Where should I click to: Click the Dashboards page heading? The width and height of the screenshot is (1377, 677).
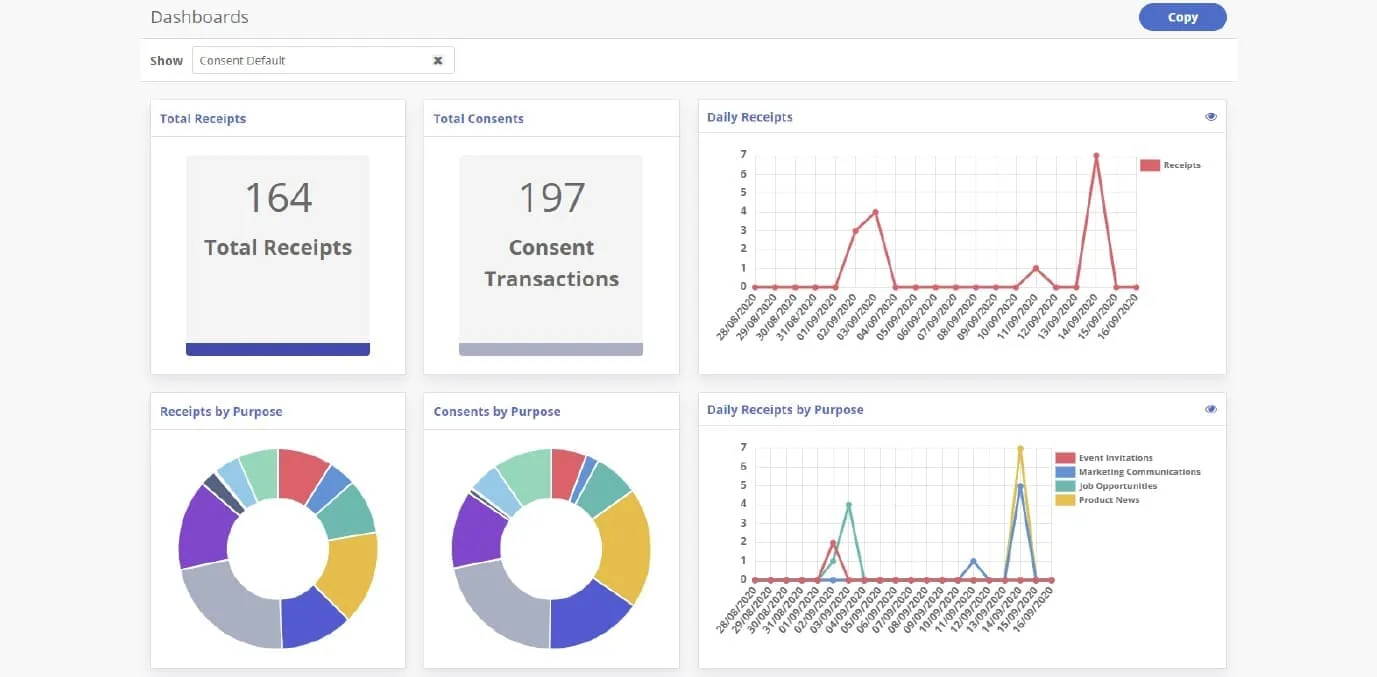pos(199,17)
